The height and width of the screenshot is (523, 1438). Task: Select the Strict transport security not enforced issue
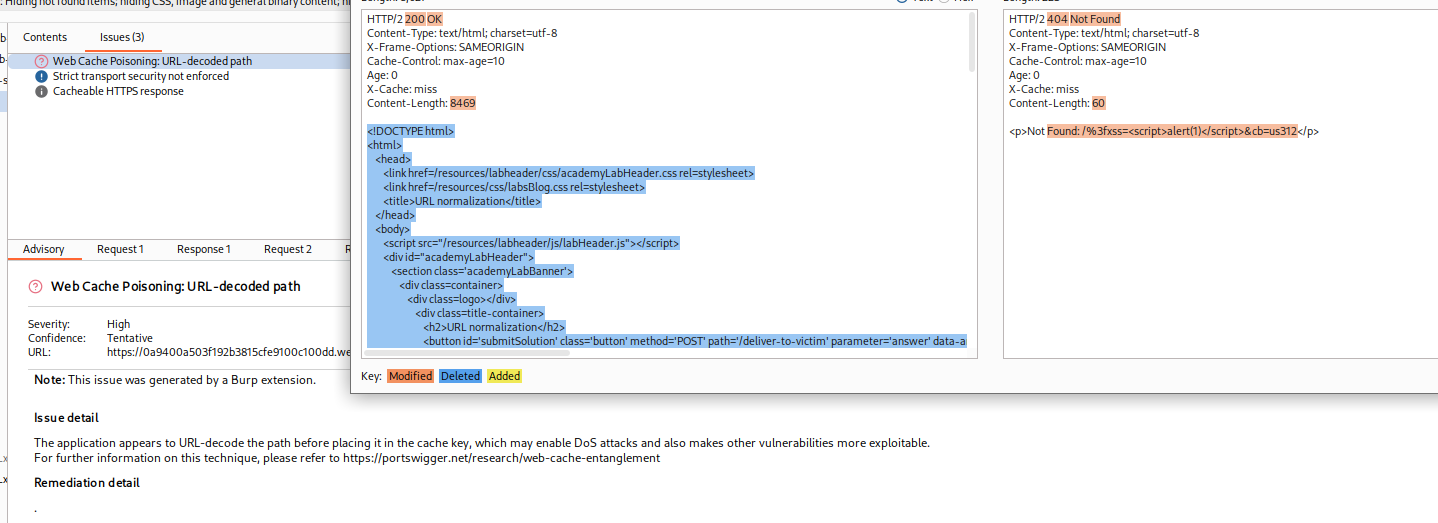pyautogui.click(x=141, y=76)
